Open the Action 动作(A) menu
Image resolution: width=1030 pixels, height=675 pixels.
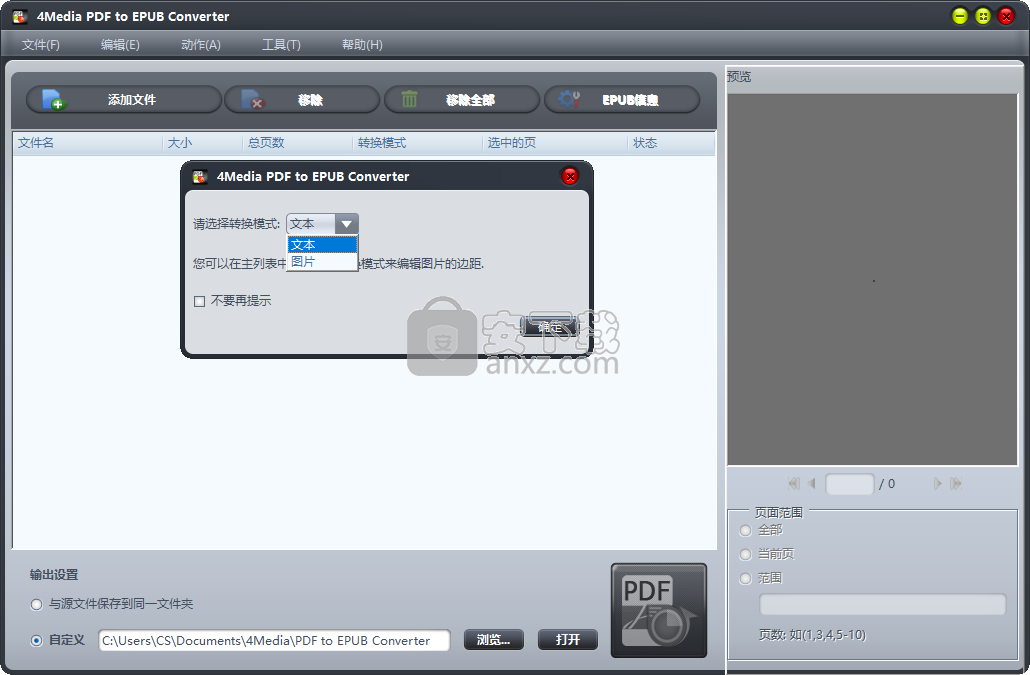pos(201,45)
